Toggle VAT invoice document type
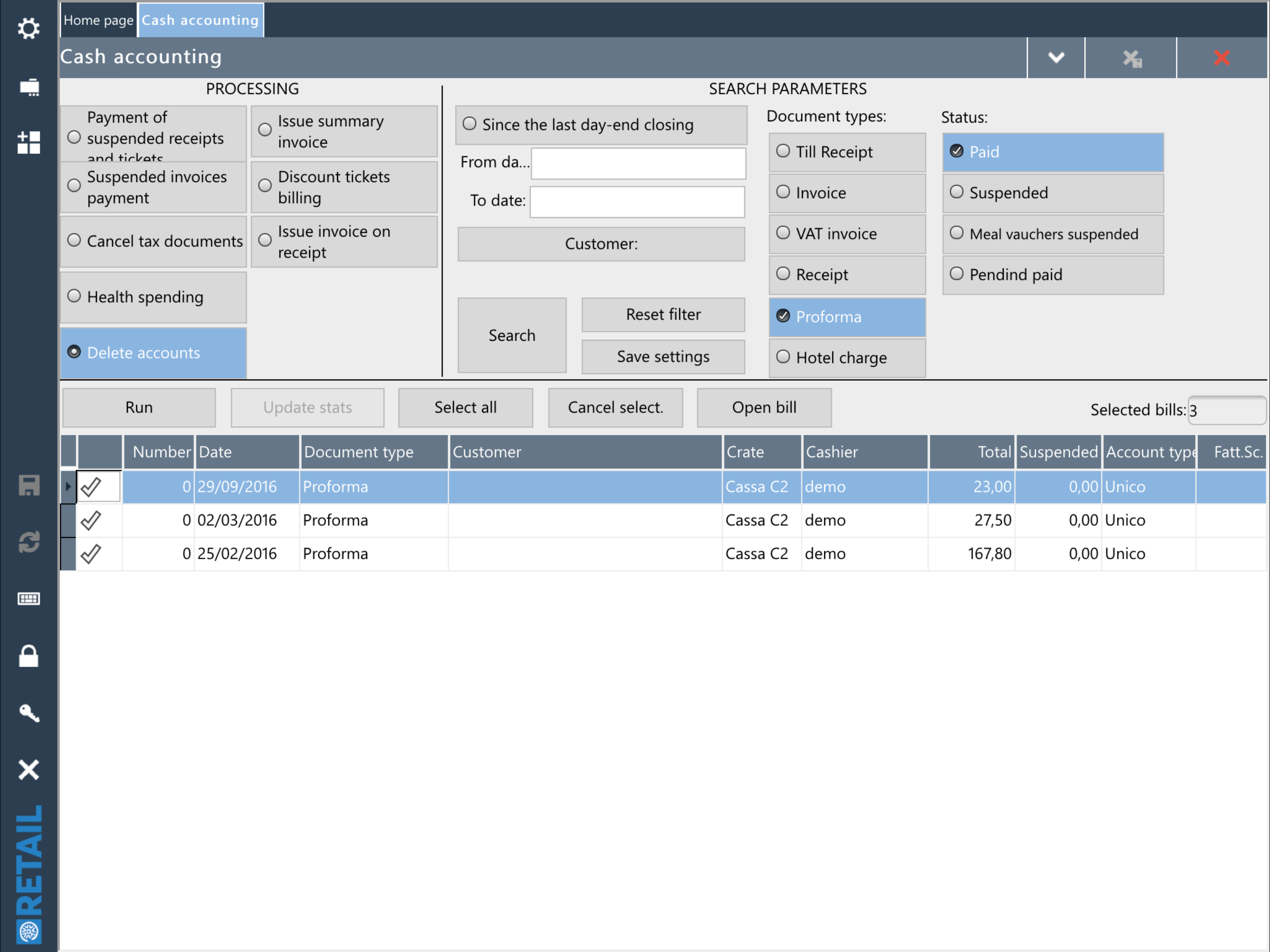This screenshot has height=952, width=1270. [847, 234]
